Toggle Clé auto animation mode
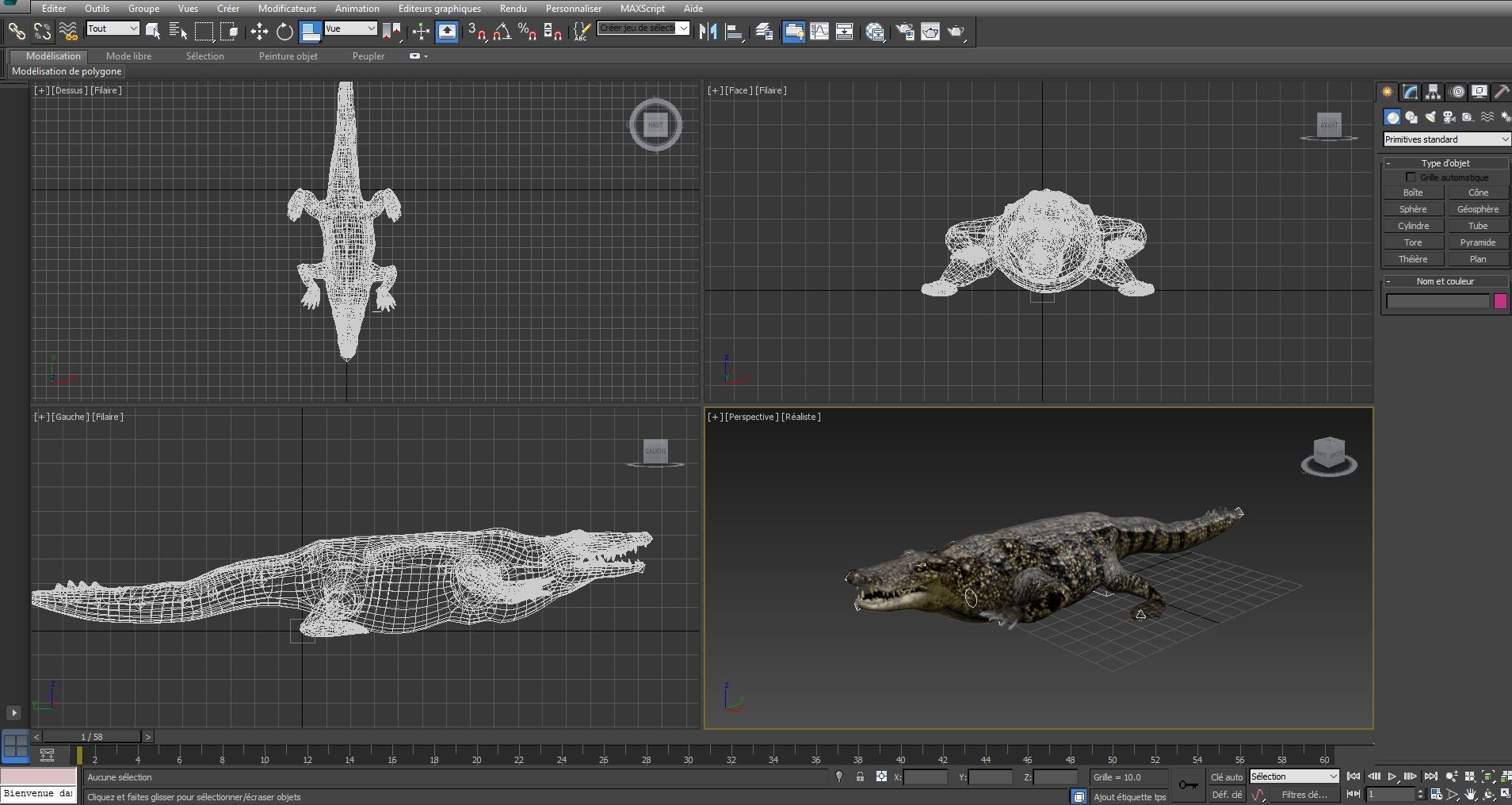The width and height of the screenshot is (1512, 805). (x=1227, y=777)
